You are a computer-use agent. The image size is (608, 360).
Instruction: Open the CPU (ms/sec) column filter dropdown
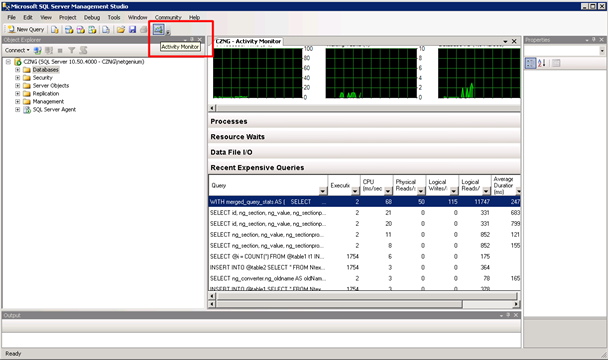tap(388, 191)
